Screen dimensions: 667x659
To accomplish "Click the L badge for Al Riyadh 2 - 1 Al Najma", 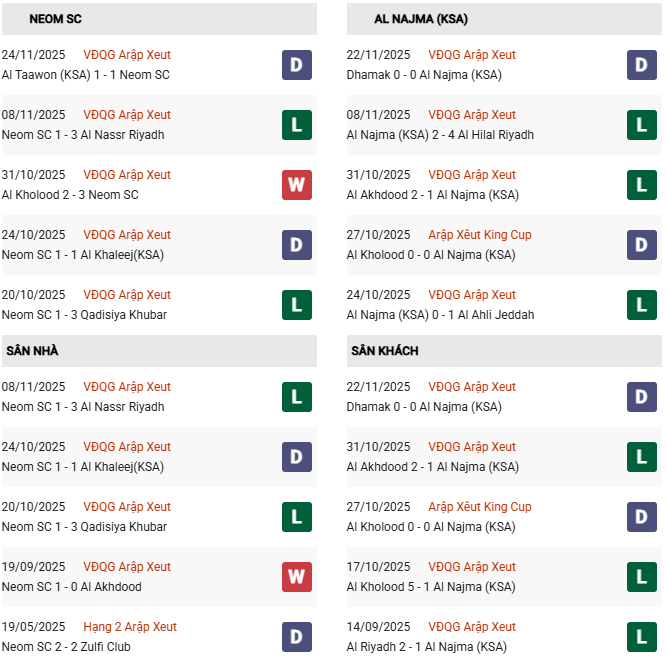I will (x=641, y=637).
